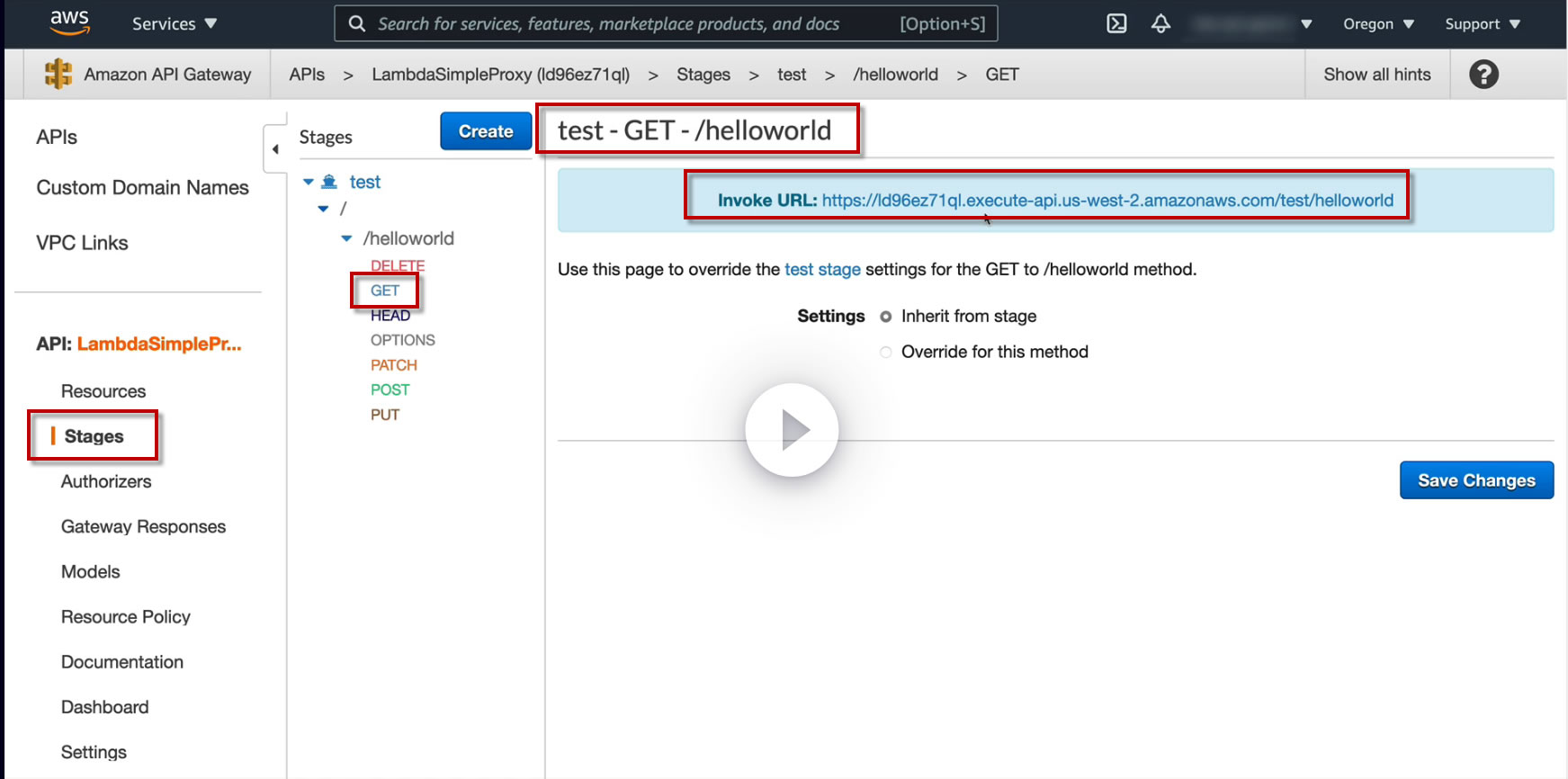
Task: Open the Services dropdown menu
Action: (x=175, y=23)
